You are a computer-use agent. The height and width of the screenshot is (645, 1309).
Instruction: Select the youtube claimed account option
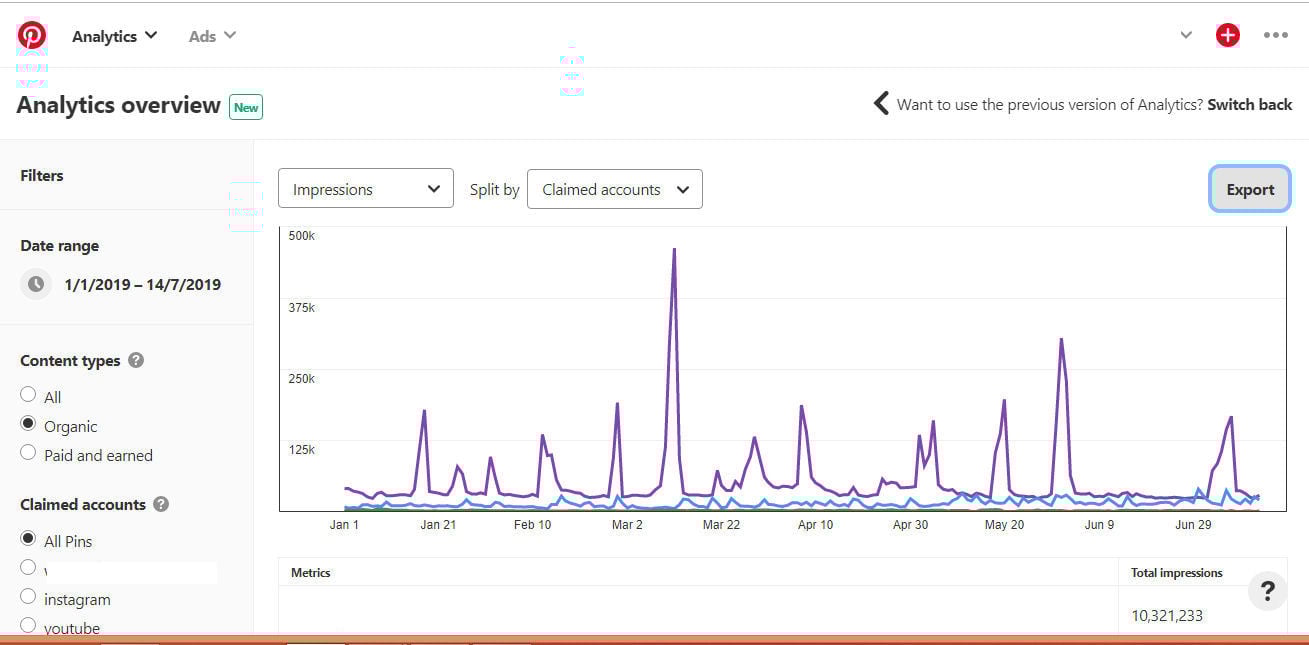click(x=28, y=626)
